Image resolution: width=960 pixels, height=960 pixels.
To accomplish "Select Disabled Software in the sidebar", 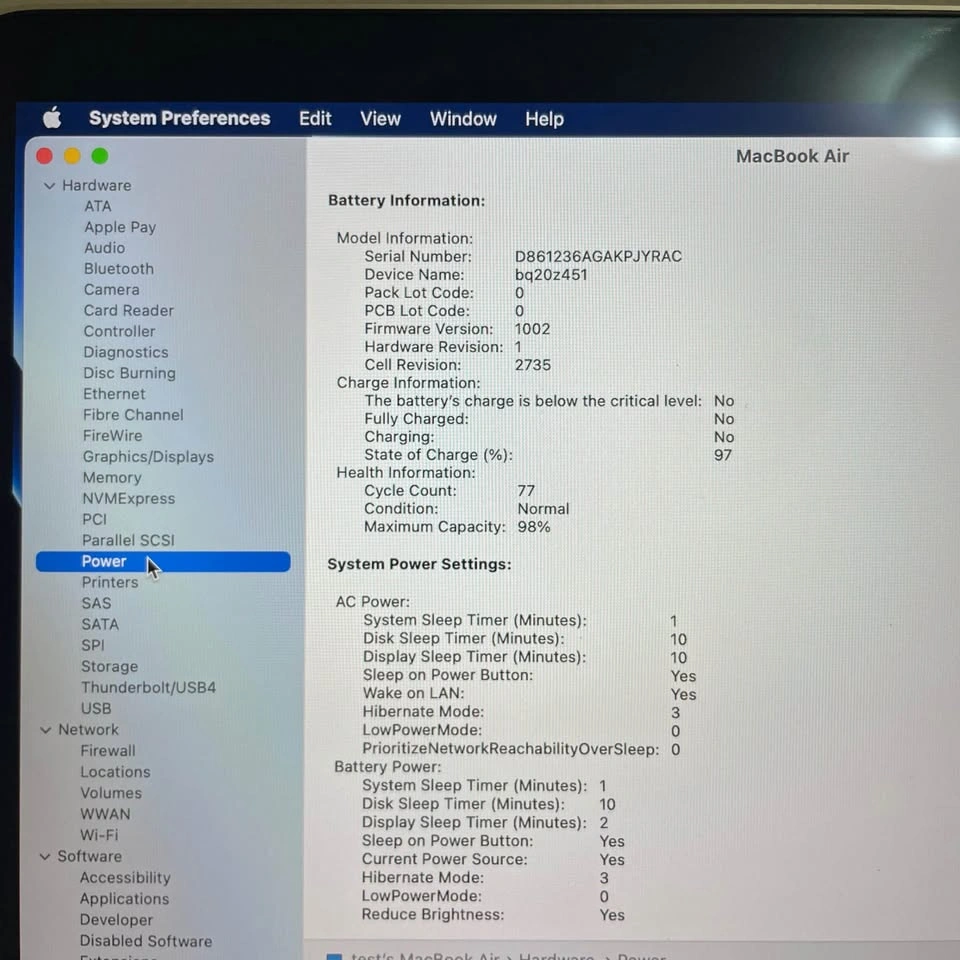I will 146,942.
